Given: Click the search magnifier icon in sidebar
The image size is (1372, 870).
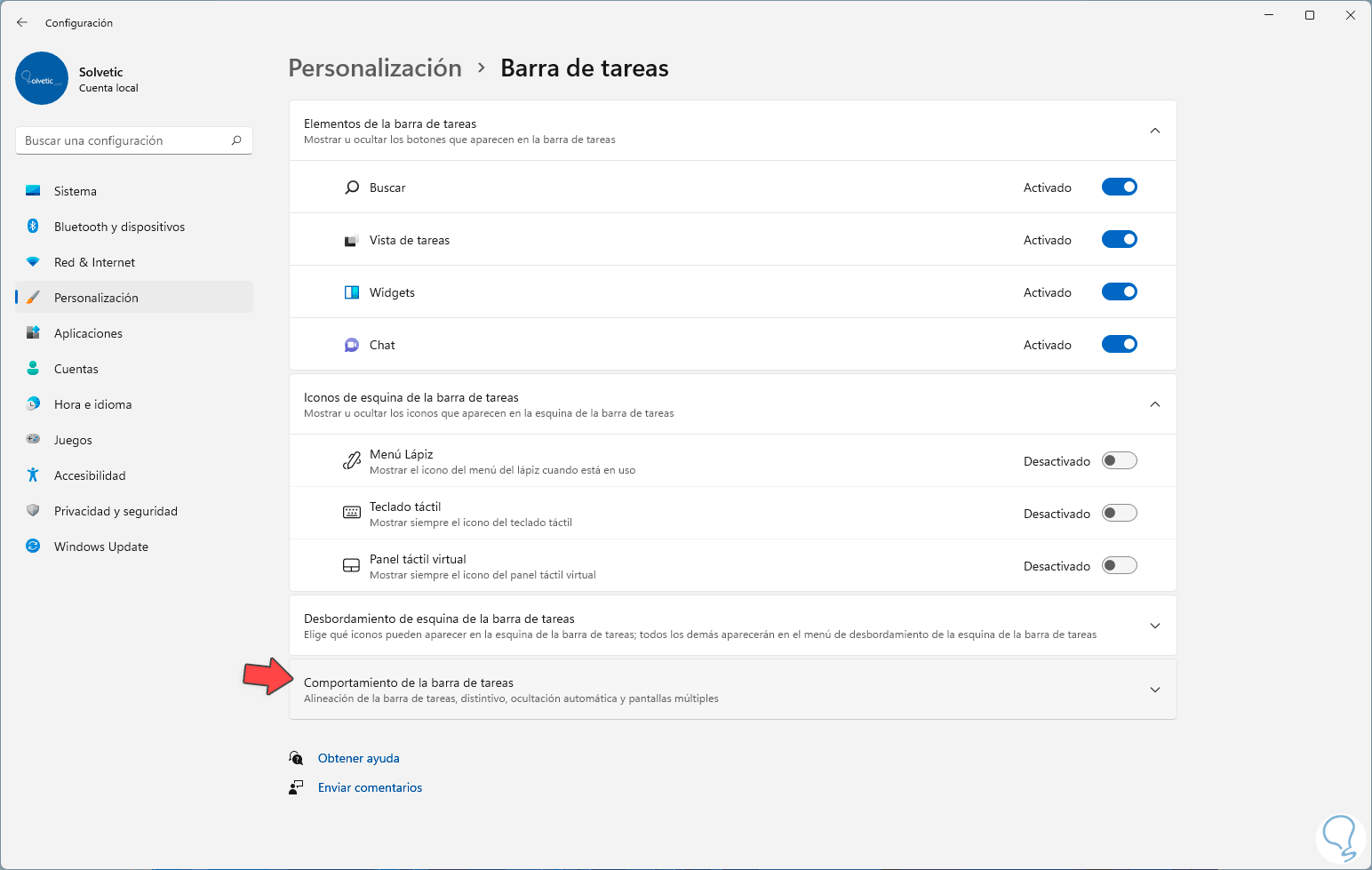Looking at the screenshot, I should click(x=236, y=140).
